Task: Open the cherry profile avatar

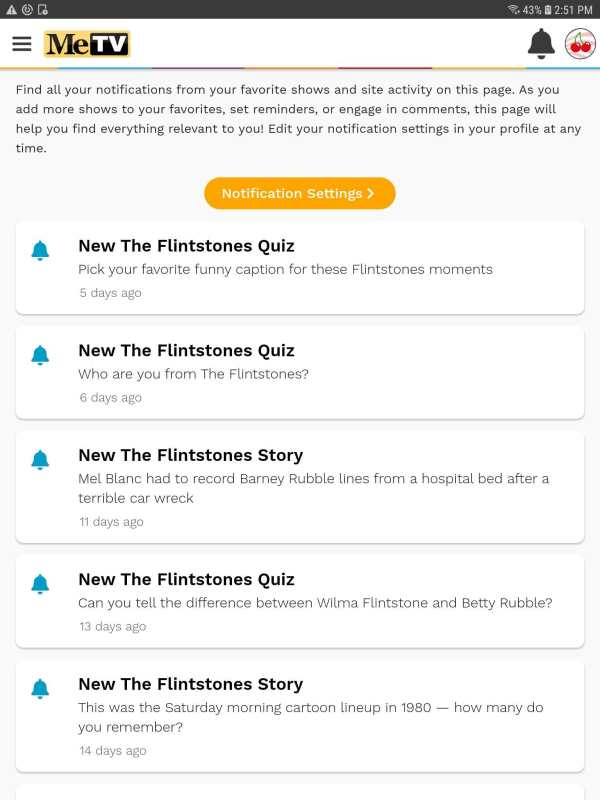Action: click(580, 44)
